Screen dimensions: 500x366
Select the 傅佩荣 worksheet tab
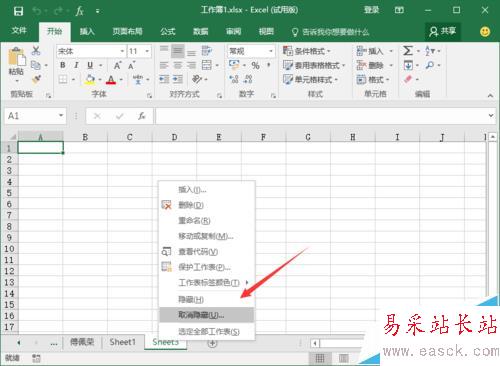pyautogui.click(x=82, y=342)
